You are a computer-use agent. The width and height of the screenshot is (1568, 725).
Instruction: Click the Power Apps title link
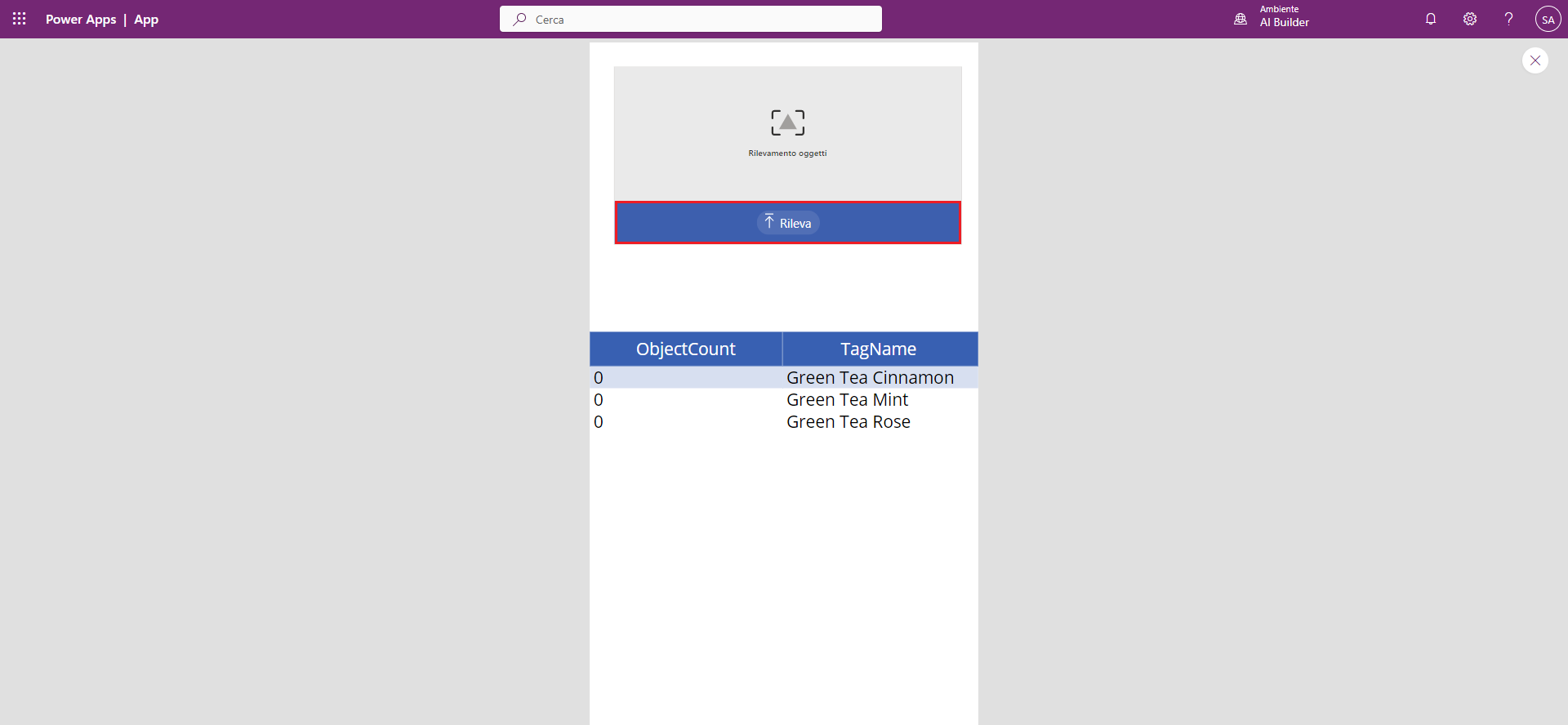81,19
